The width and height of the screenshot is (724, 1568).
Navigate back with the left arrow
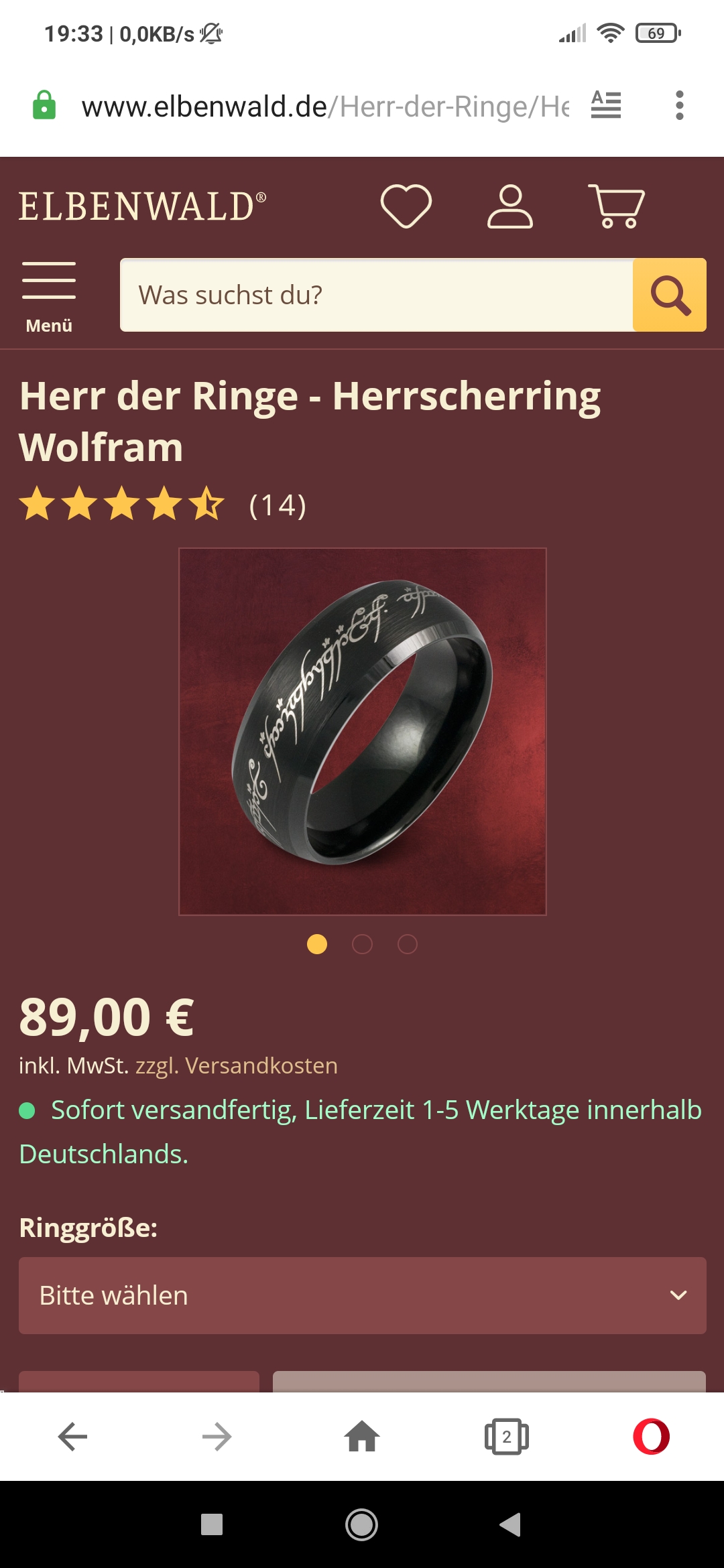[x=72, y=1436]
